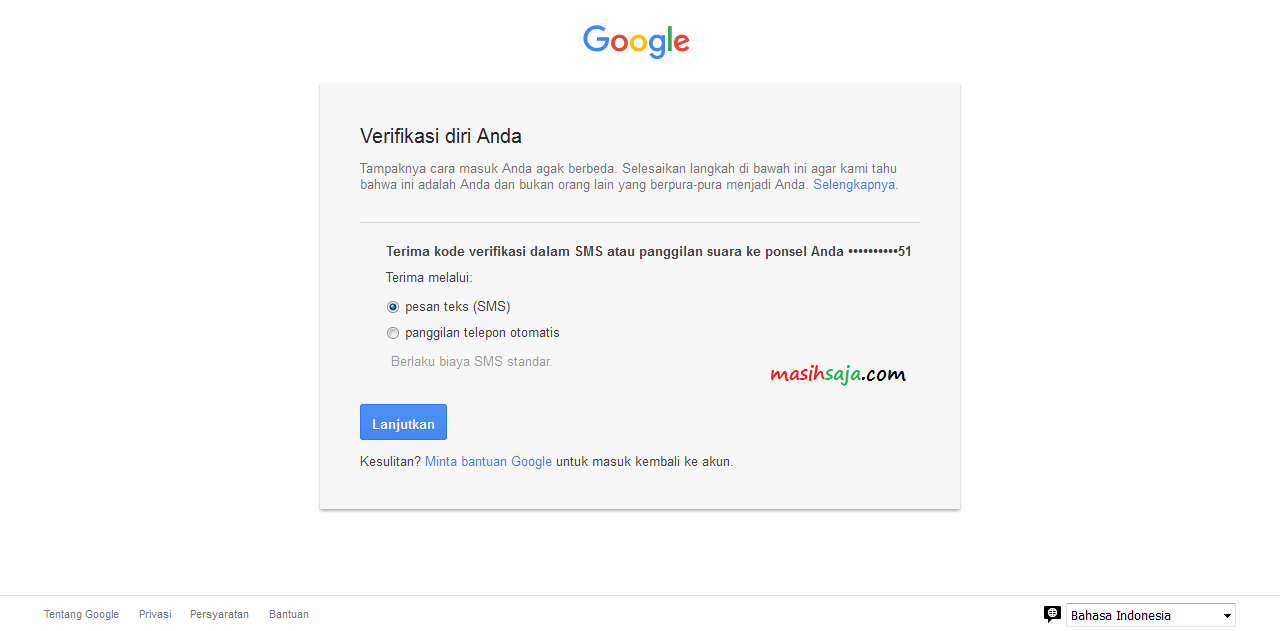Open the Bantuan footer link
The image size is (1280, 631).
pyautogui.click(x=289, y=615)
